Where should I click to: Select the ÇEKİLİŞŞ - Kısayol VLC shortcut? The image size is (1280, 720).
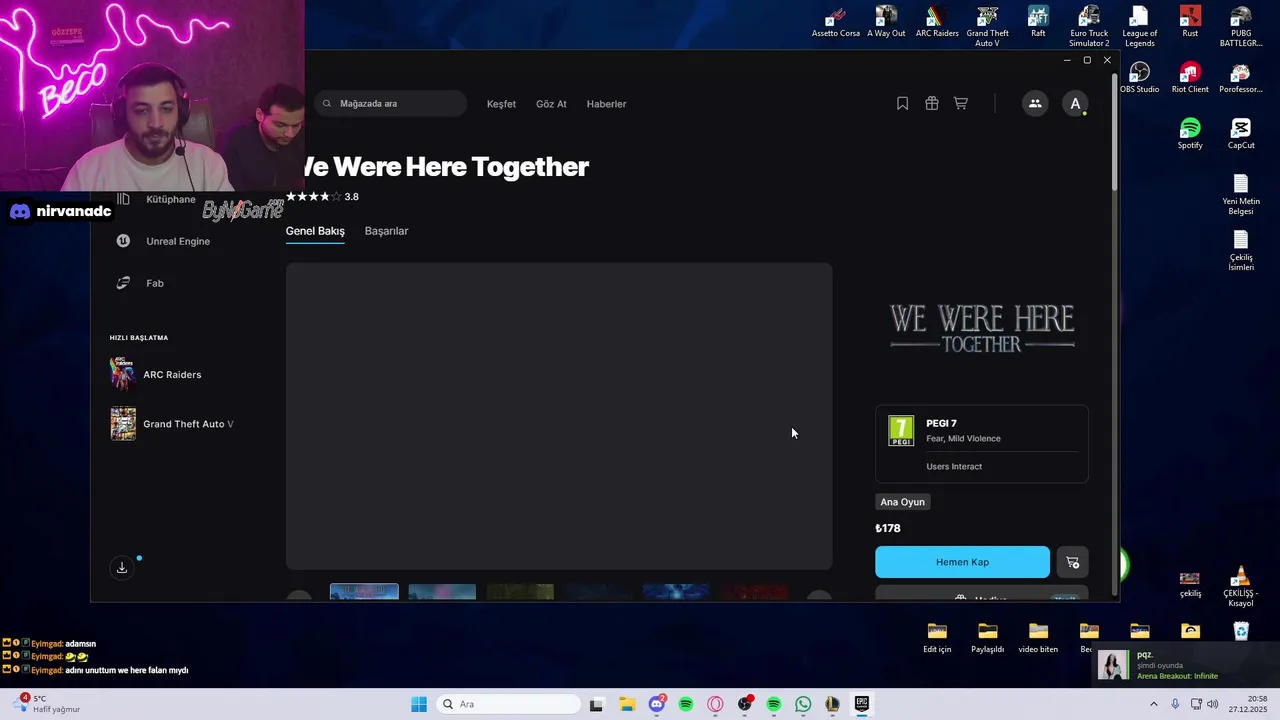1240,588
